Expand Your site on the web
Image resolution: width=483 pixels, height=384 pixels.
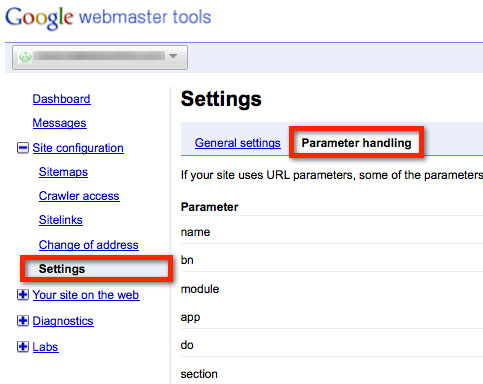[x=23, y=295]
